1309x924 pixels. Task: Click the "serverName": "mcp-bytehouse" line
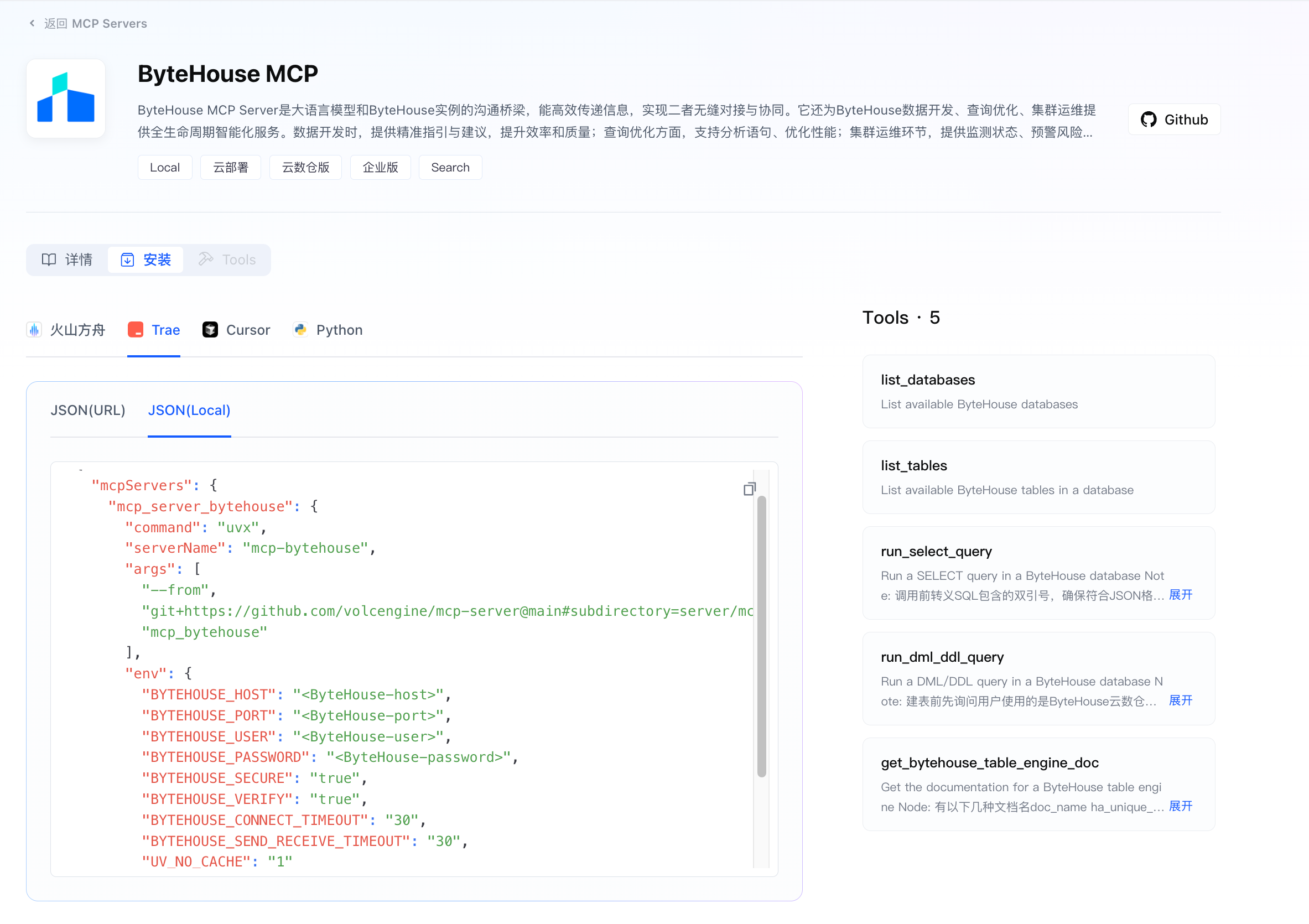(250, 548)
